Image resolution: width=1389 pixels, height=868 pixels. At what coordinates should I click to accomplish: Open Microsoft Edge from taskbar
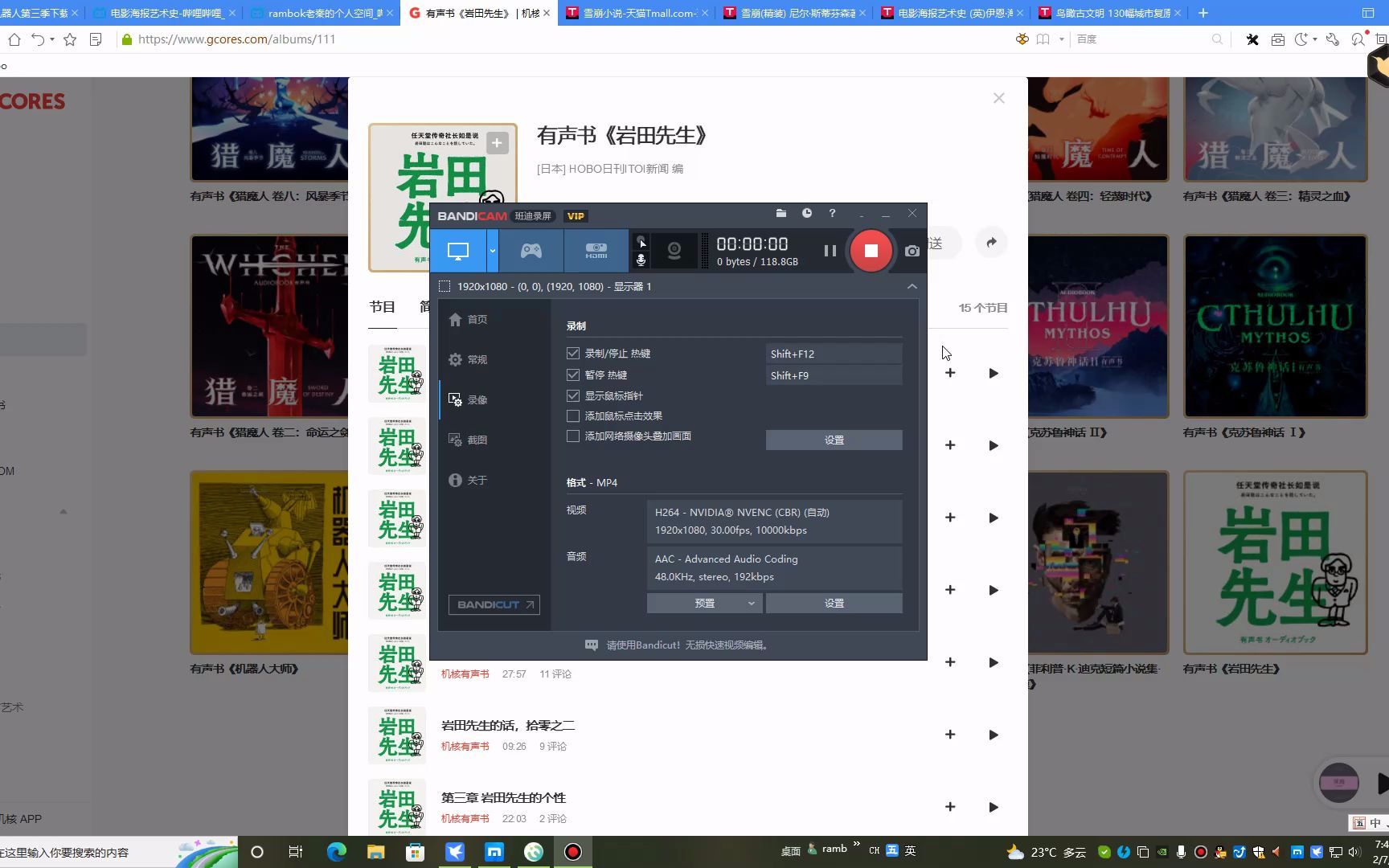pos(336,852)
